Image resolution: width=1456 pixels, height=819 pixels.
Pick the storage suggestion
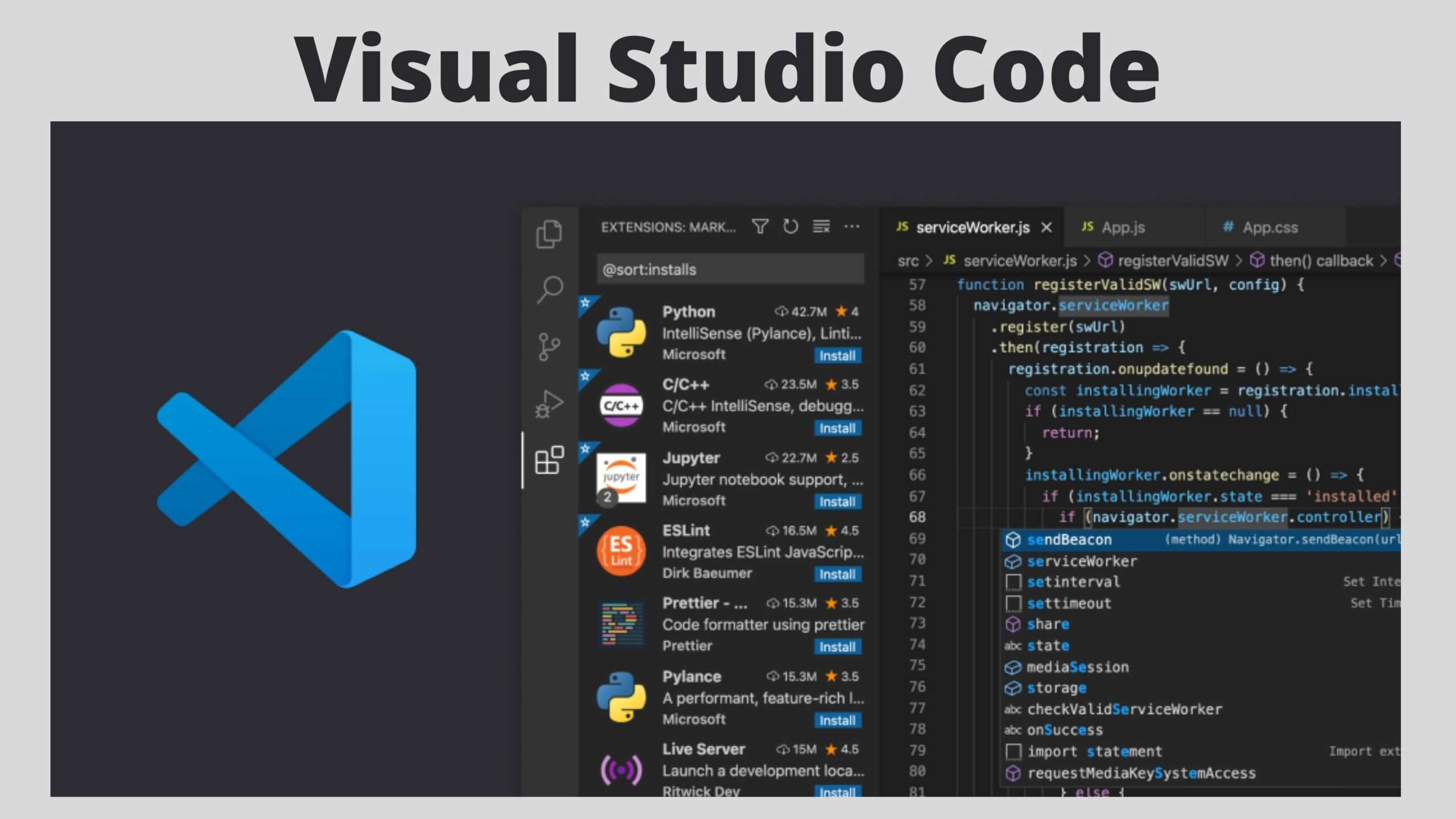point(1201,688)
